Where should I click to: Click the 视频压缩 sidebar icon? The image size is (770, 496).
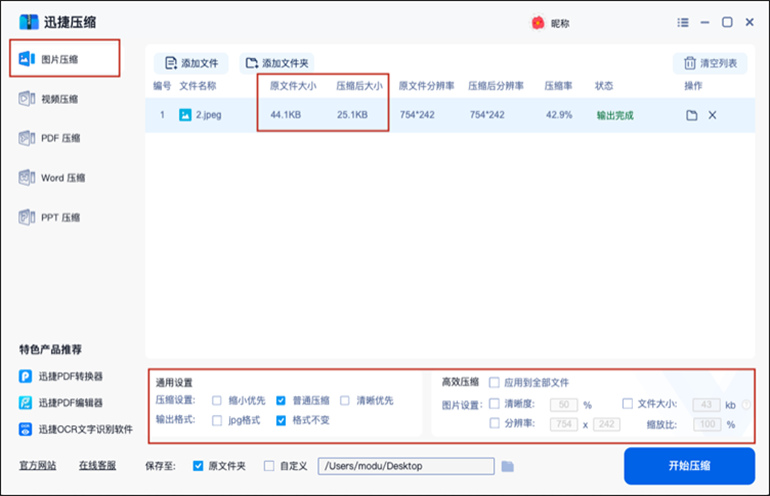tap(27, 99)
